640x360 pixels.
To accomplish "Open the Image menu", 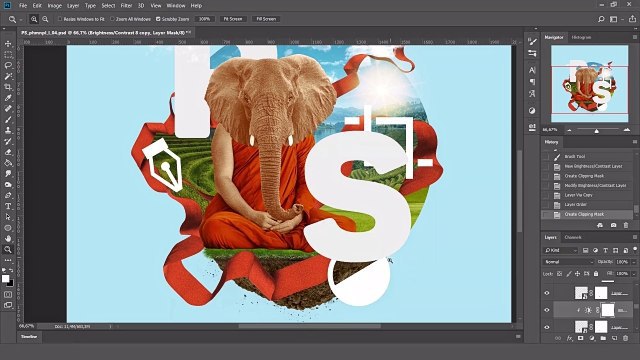I will [x=54, y=6].
